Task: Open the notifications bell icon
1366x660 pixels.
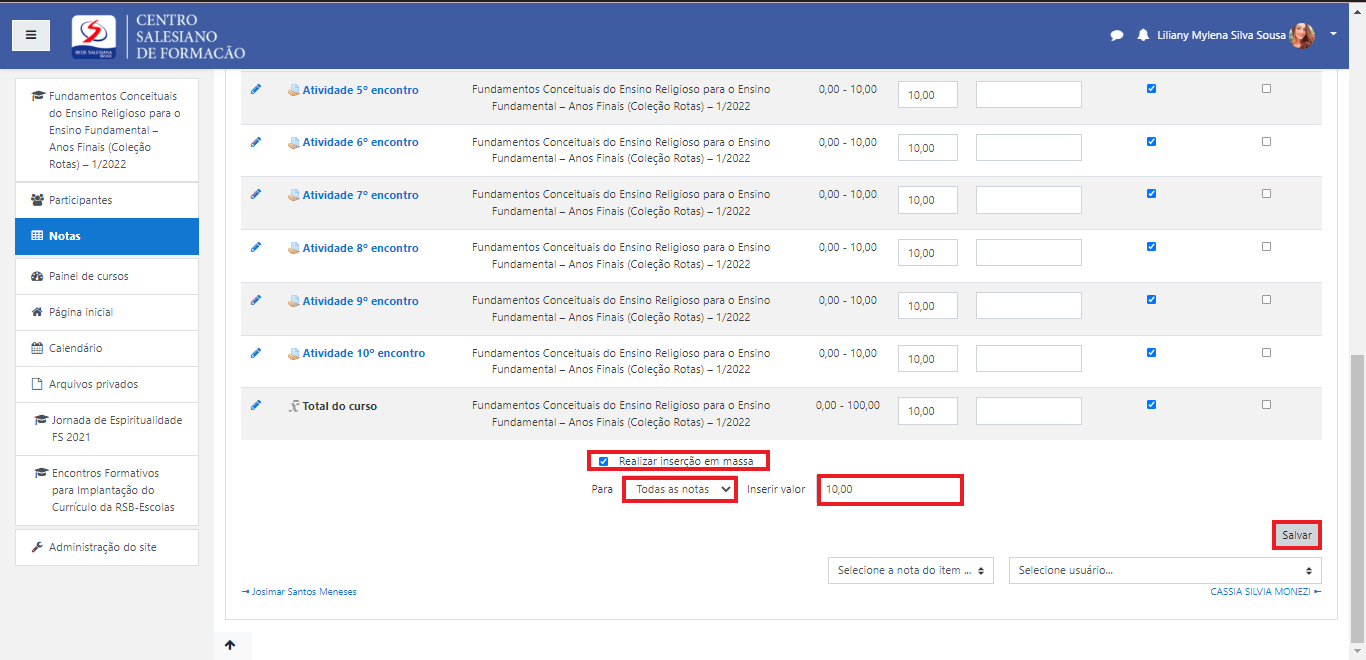Action: point(1143,35)
